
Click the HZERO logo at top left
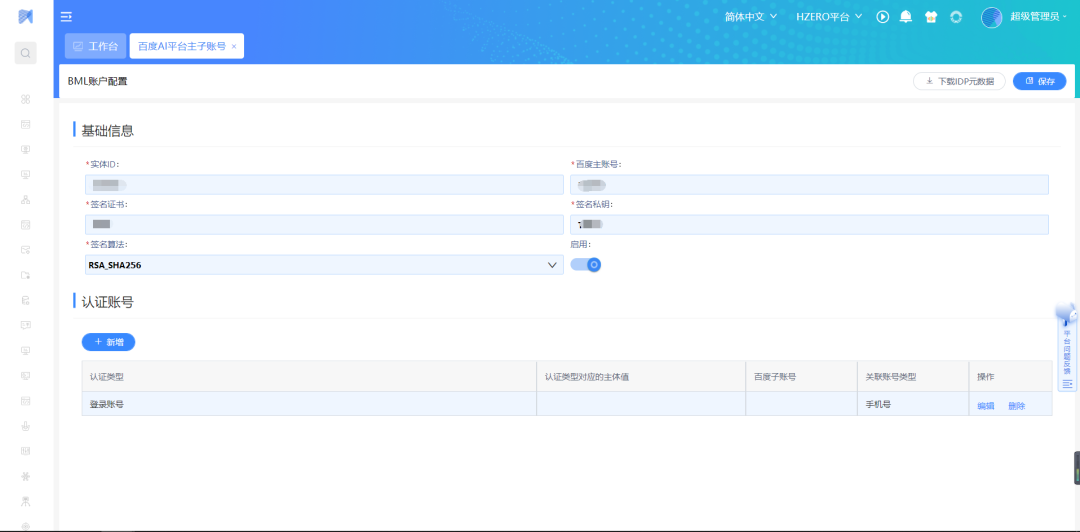[26, 17]
